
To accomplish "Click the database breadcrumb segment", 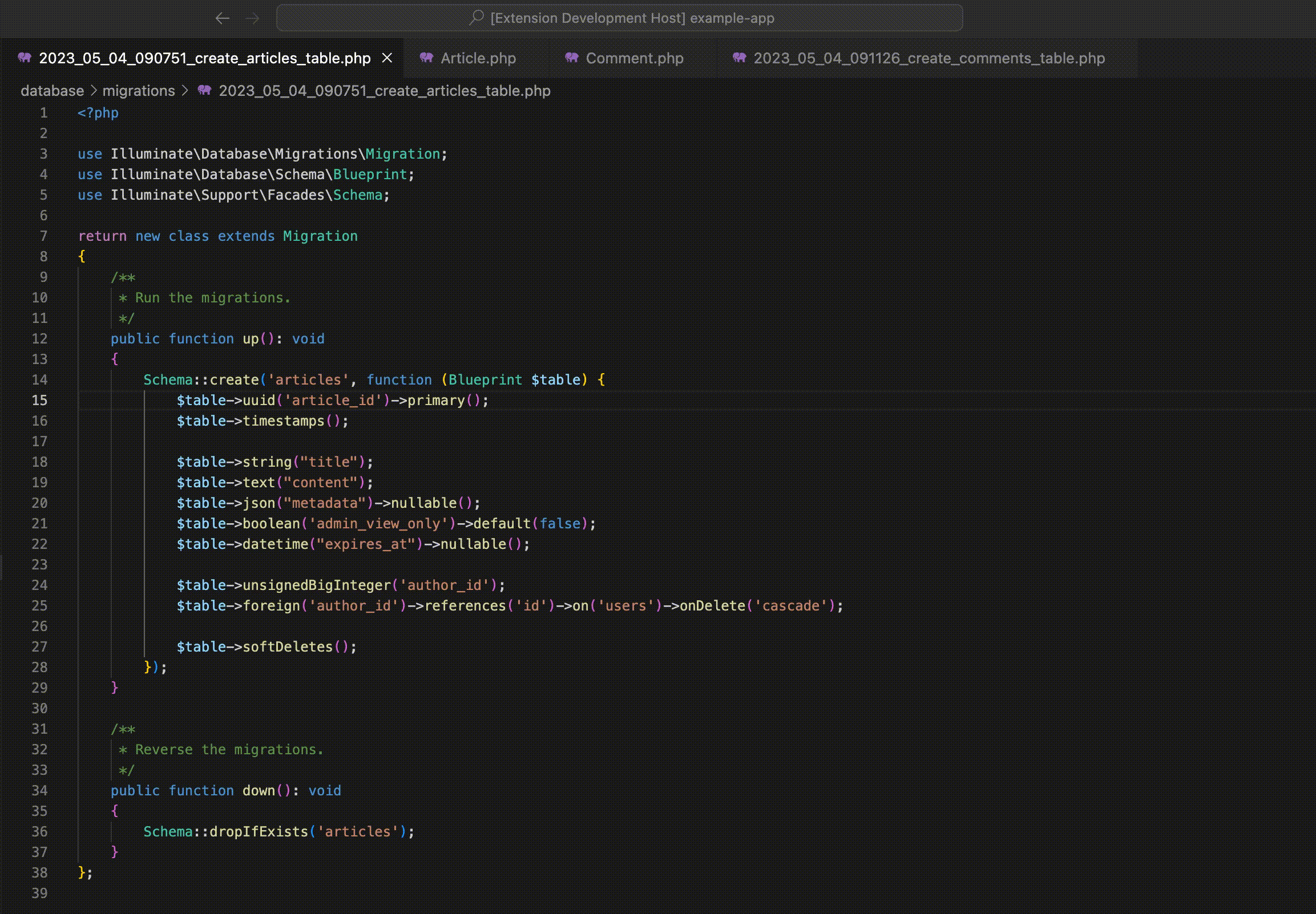I will tap(52, 91).
